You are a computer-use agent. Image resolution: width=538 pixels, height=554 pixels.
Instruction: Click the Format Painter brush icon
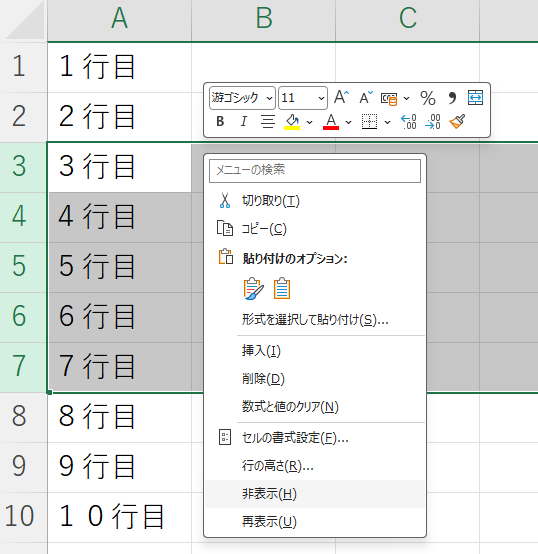[457, 122]
